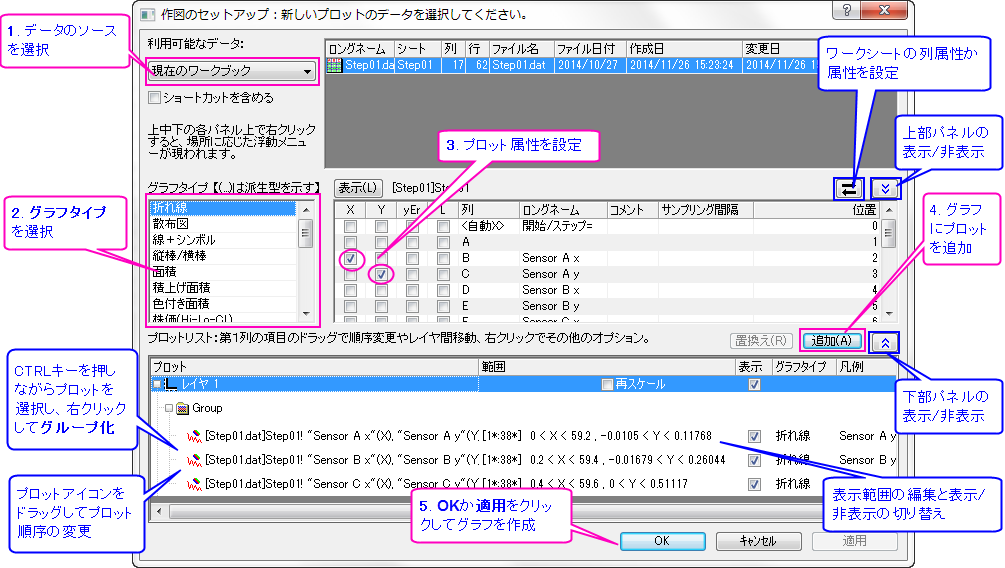Viewport: 1005px width, 568px height.
Task: Click the Sensor C plot icon
Action: point(194,484)
